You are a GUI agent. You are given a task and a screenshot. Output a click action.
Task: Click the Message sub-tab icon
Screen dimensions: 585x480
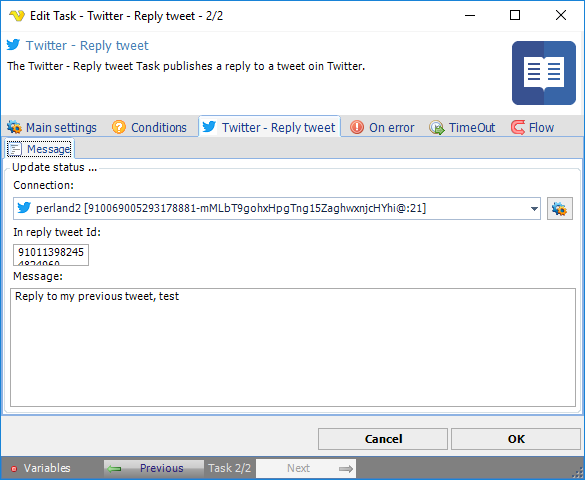click(15, 149)
